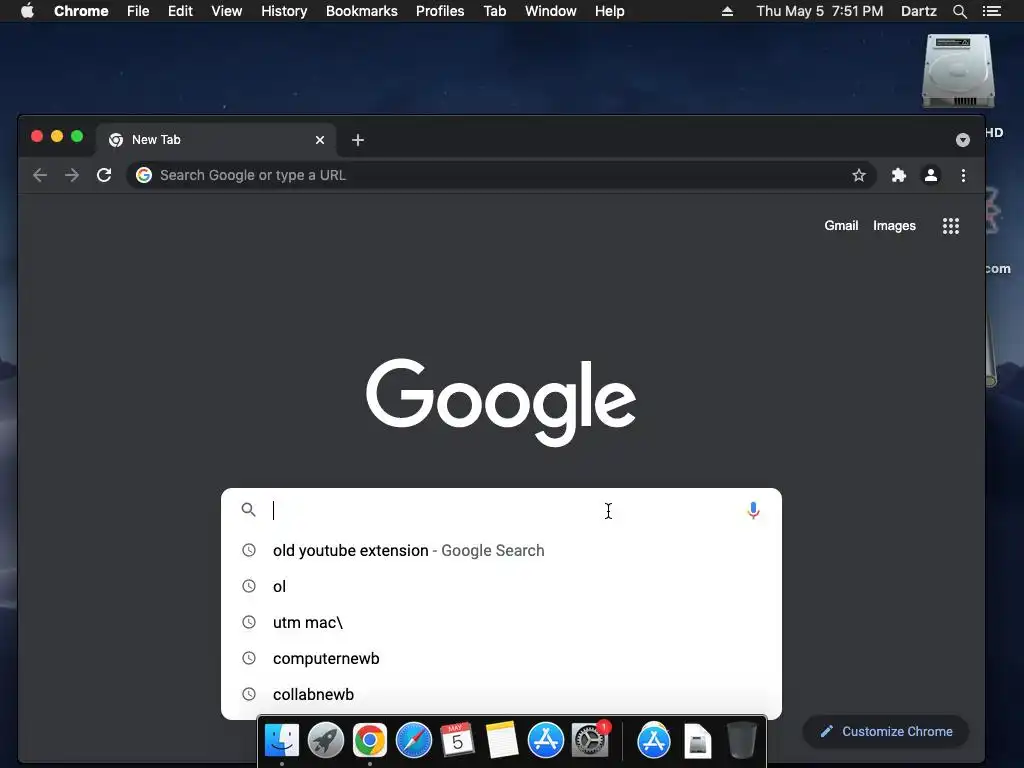
Task: Click the Google logo
Action: point(501,401)
